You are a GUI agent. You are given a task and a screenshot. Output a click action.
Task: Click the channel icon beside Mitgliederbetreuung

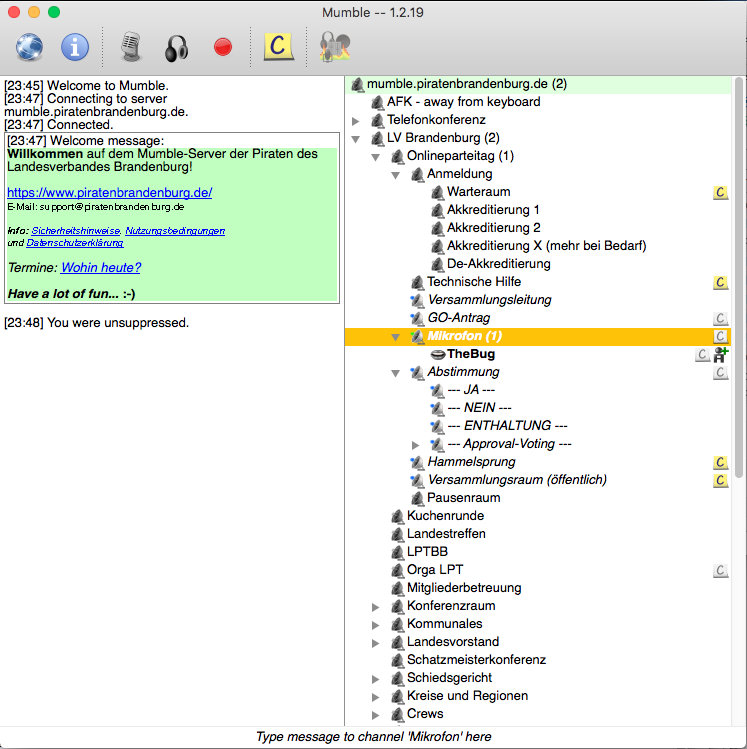pos(397,588)
